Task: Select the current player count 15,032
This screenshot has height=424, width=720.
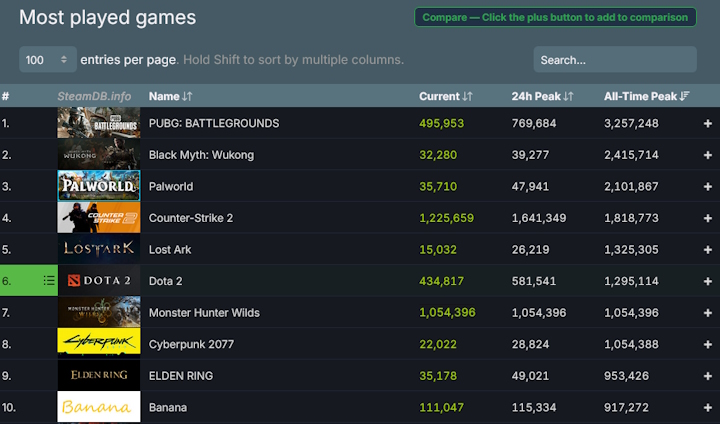Action: [x=438, y=249]
